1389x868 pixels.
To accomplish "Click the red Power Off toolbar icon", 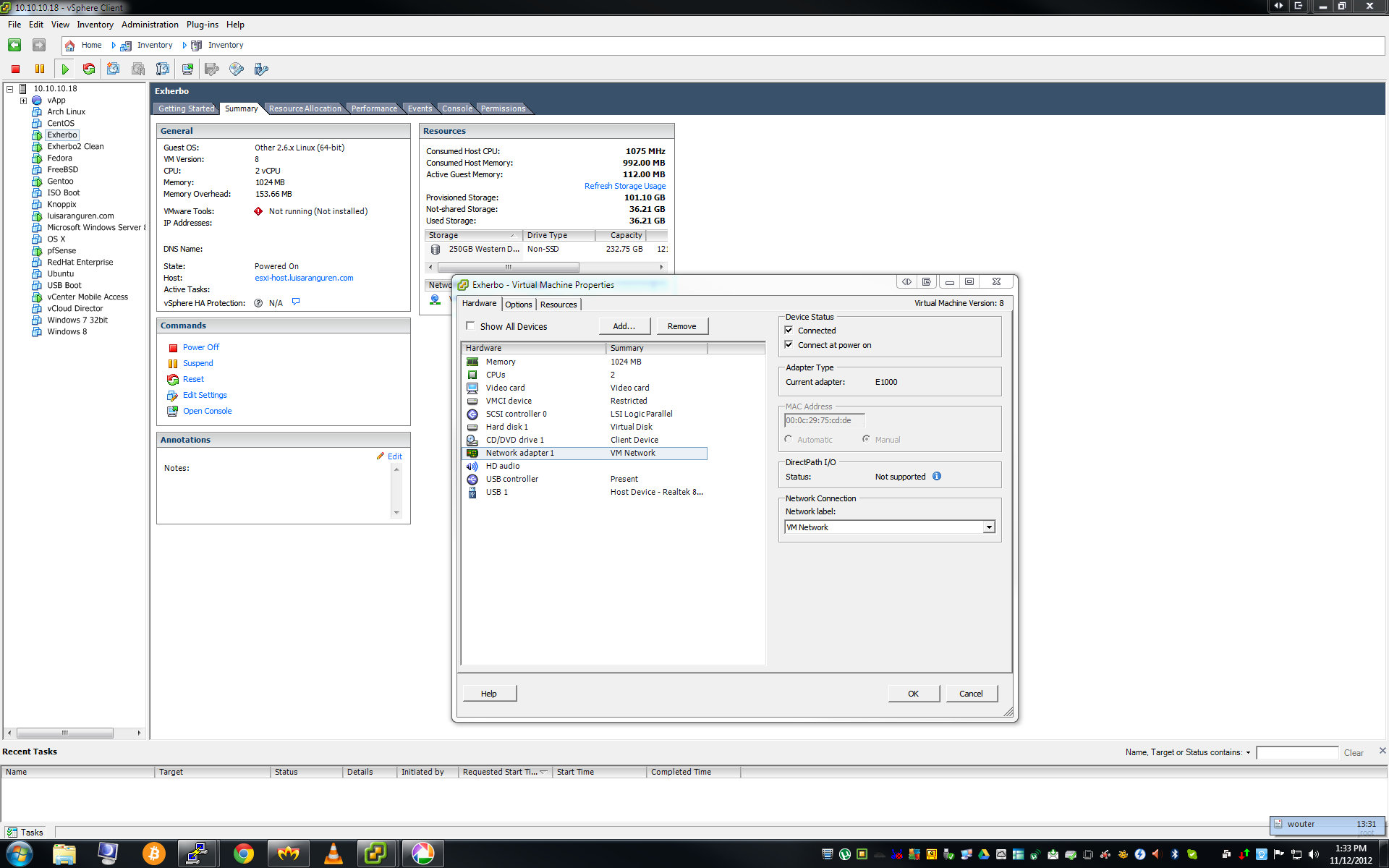I will click(x=15, y=69).
